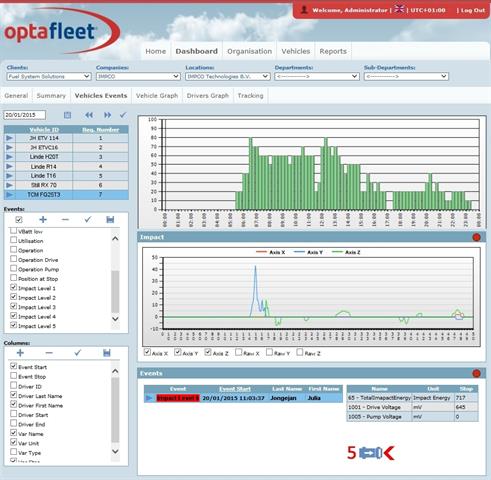
Task: Click the UK flag language icon
Action: click(x=399, y=9)
